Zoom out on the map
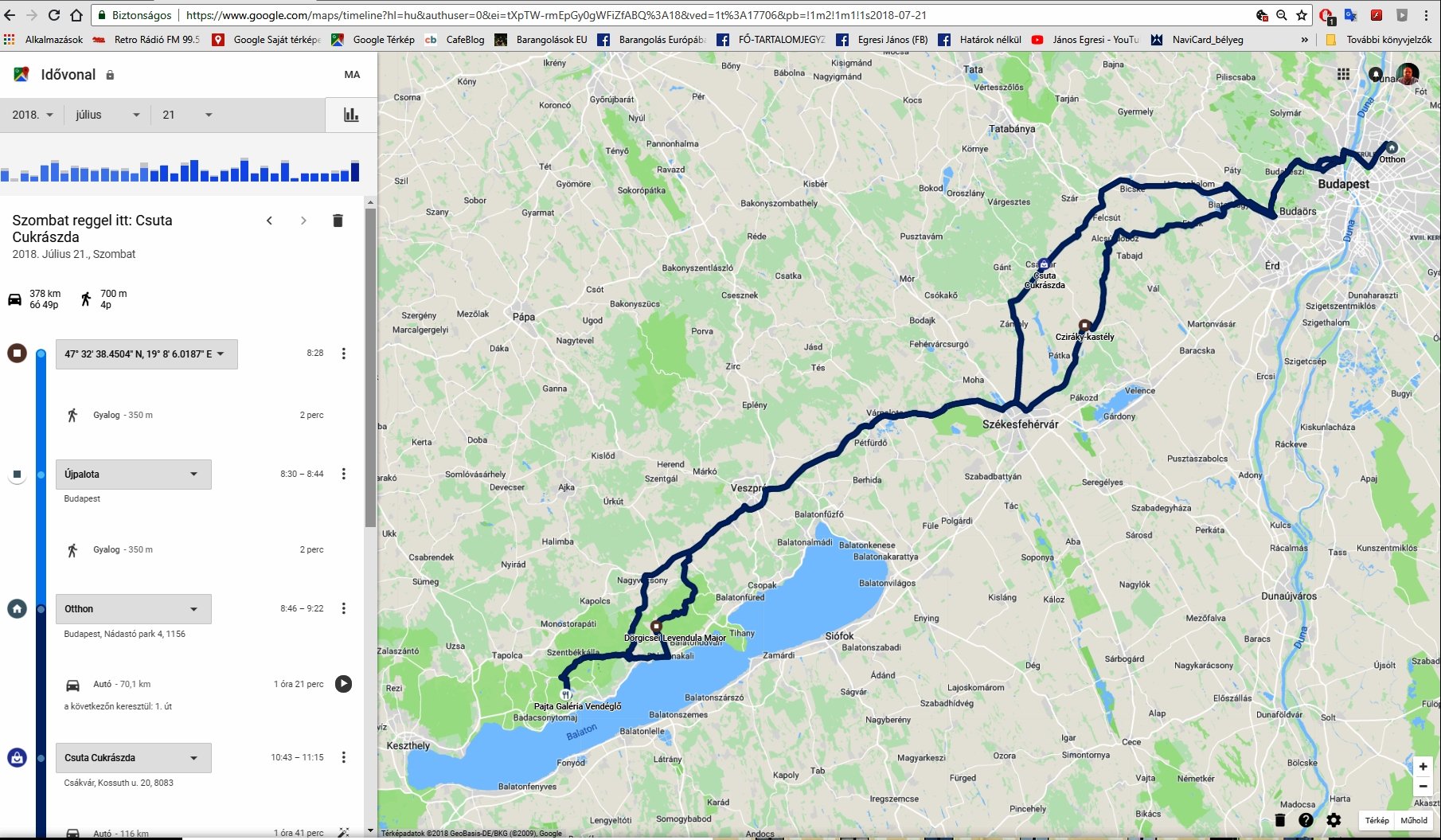The width and height of the screenshot is (1441, 840). tap(1423, 787)
